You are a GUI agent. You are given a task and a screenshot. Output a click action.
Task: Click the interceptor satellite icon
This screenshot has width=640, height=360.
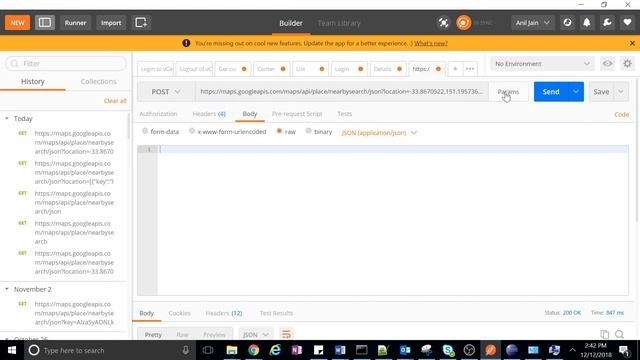click(443, 23)
